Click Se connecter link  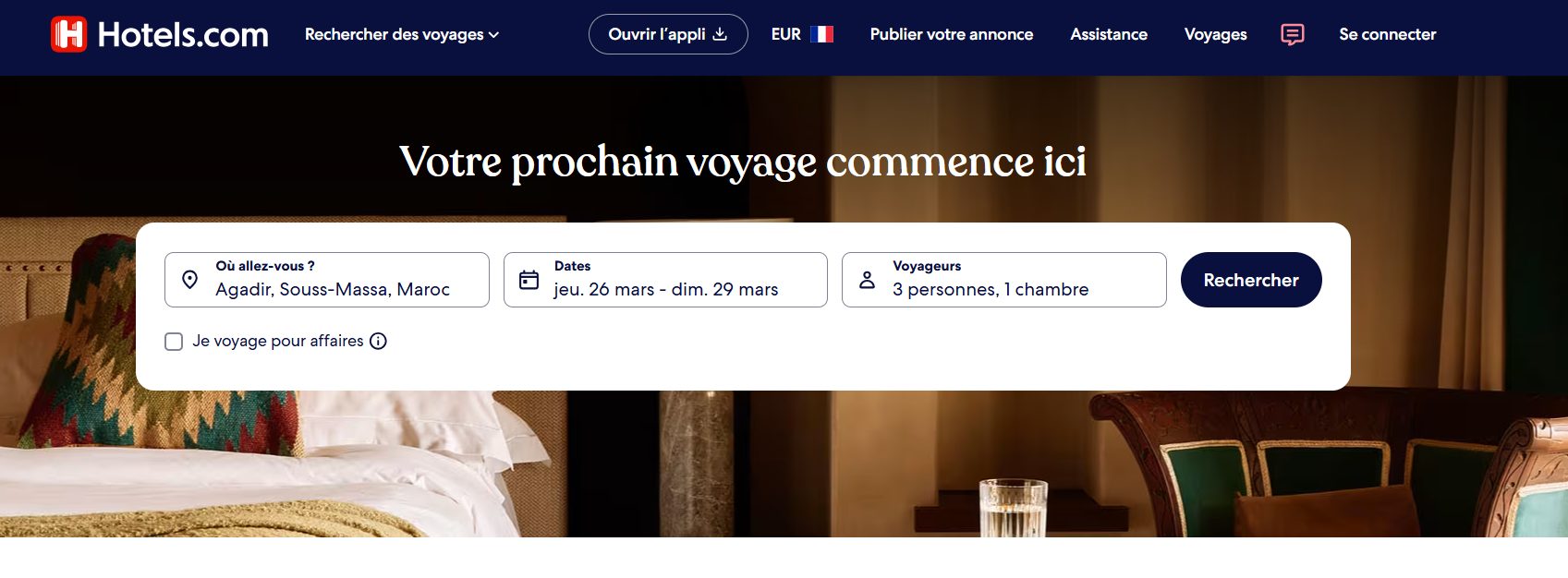[x=1388, y=34]
